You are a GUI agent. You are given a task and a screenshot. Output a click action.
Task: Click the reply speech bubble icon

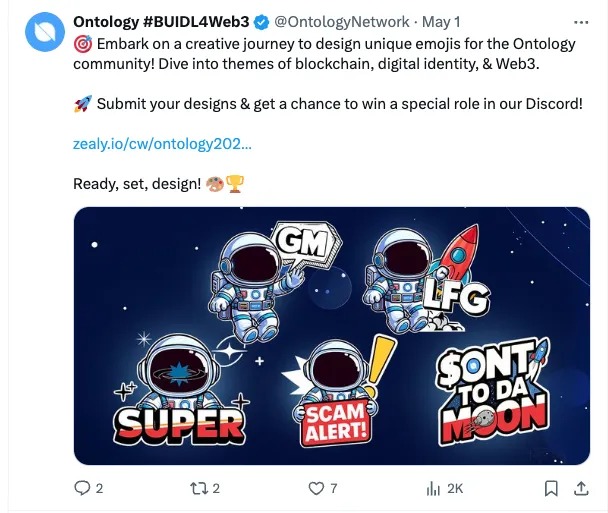click(x=83, y=488)
